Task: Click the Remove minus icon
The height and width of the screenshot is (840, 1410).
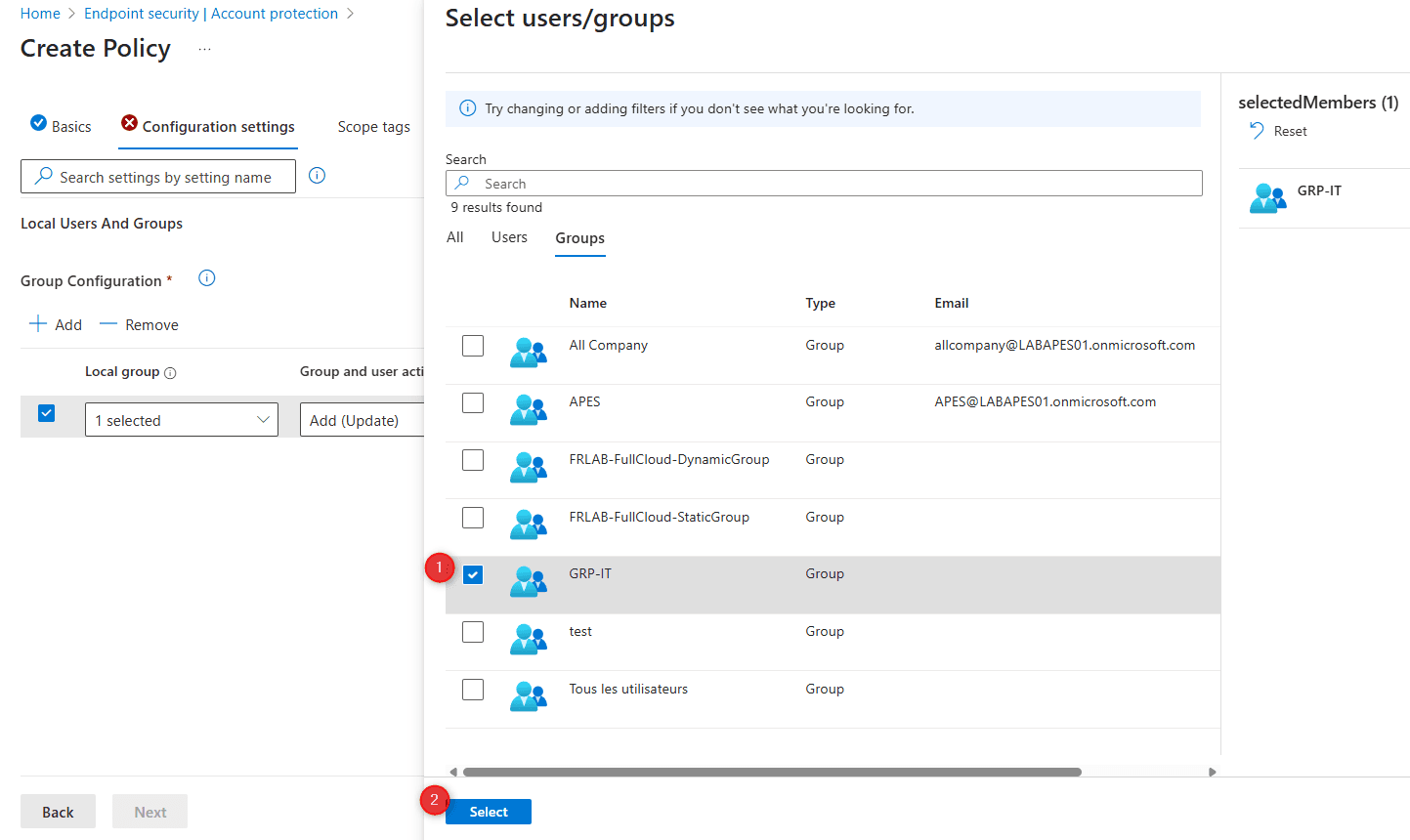Action: point(108,324)
